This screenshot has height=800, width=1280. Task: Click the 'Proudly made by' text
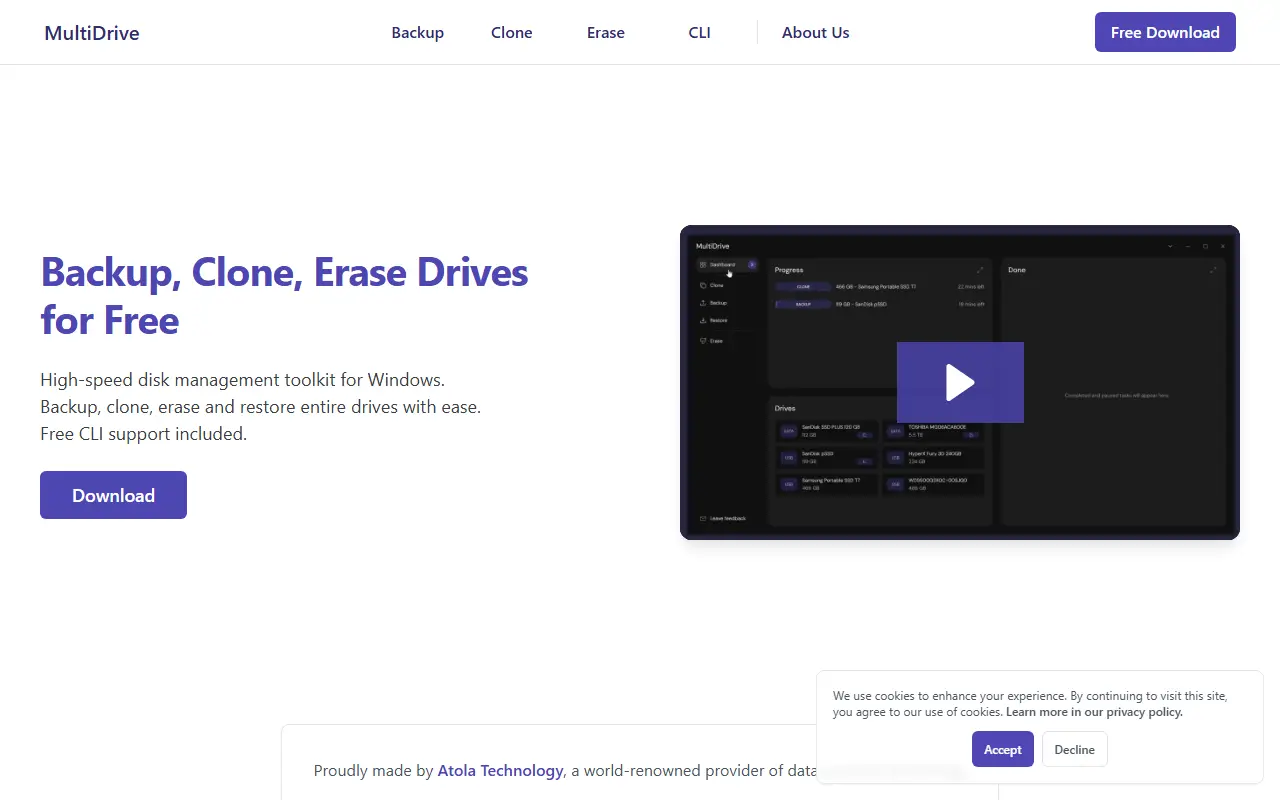(x=373, y=770)
